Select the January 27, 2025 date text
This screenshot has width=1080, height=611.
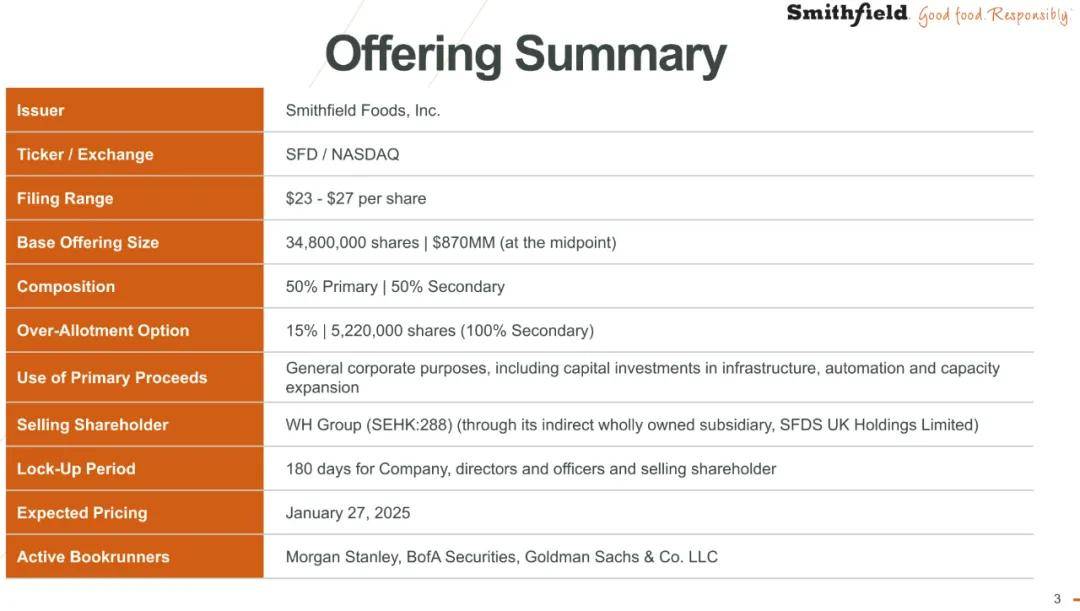click(348, 513)
